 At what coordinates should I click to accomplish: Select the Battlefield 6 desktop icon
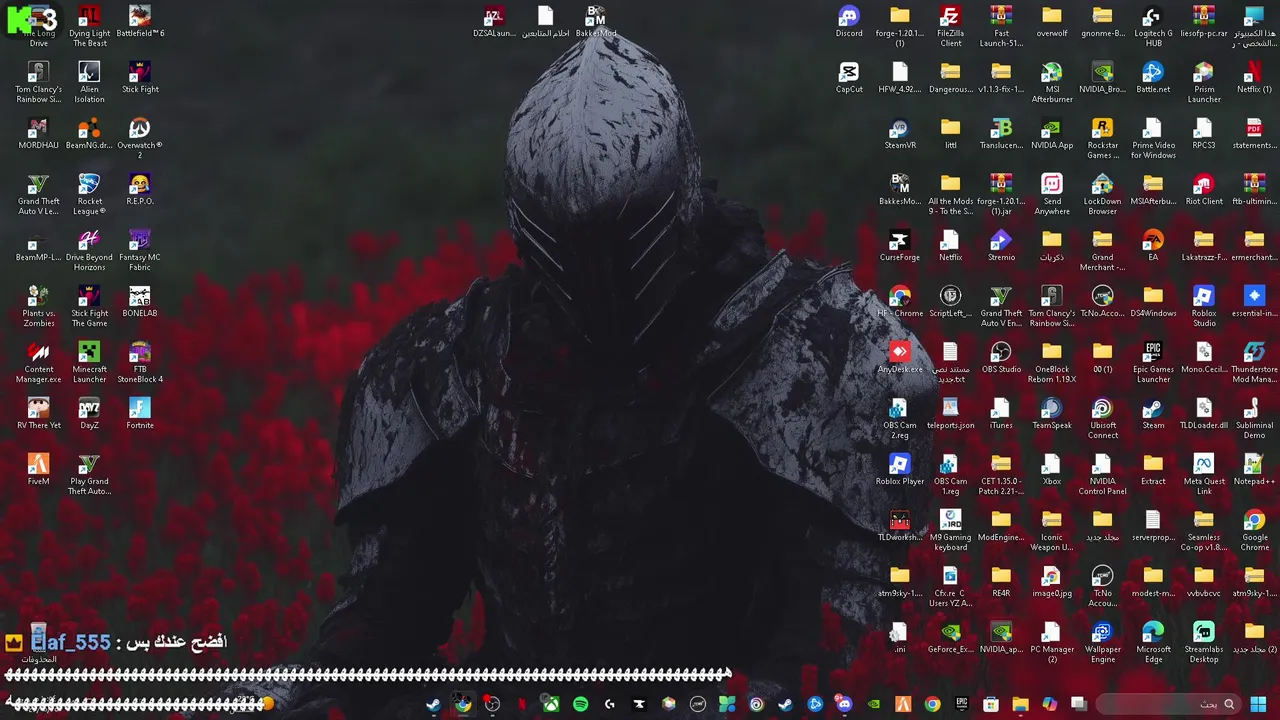[140, 22]
